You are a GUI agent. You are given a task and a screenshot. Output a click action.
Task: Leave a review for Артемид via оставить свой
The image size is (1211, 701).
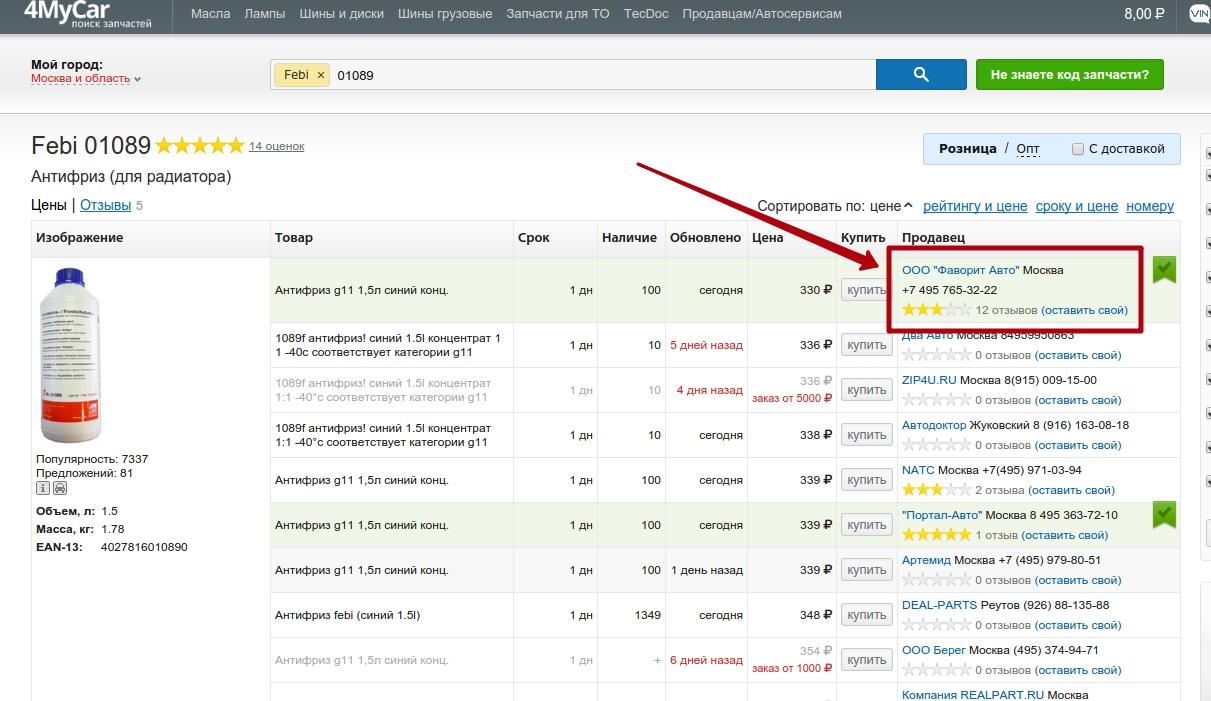(1078, 580)
